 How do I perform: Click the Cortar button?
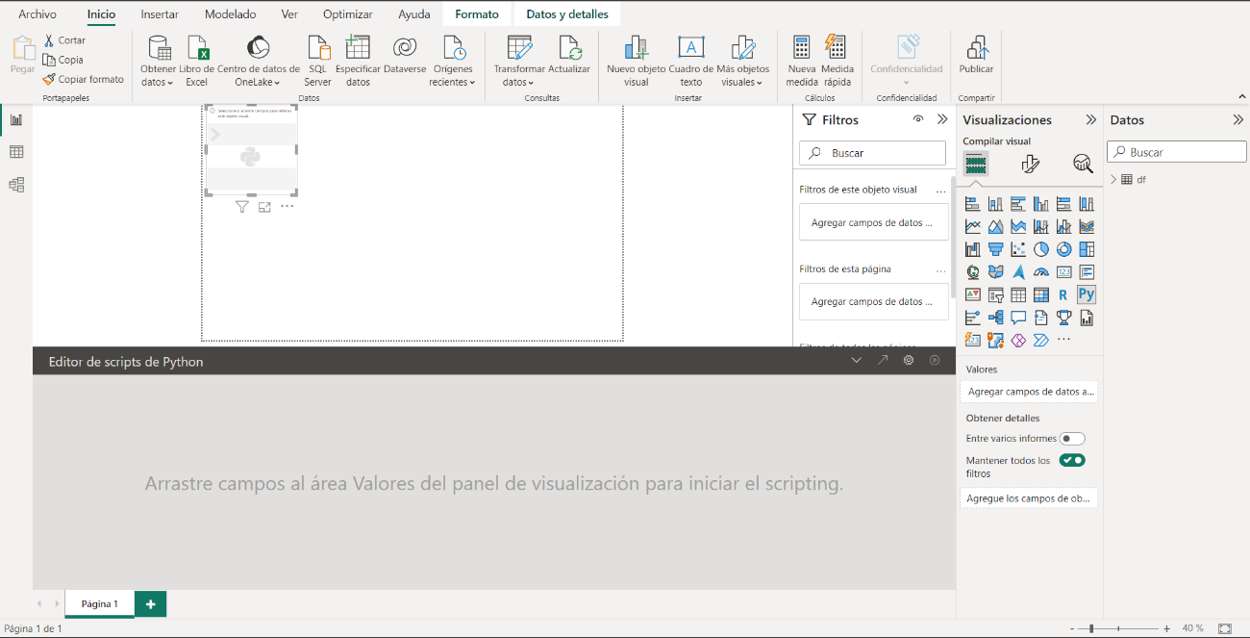coord(64,40)
